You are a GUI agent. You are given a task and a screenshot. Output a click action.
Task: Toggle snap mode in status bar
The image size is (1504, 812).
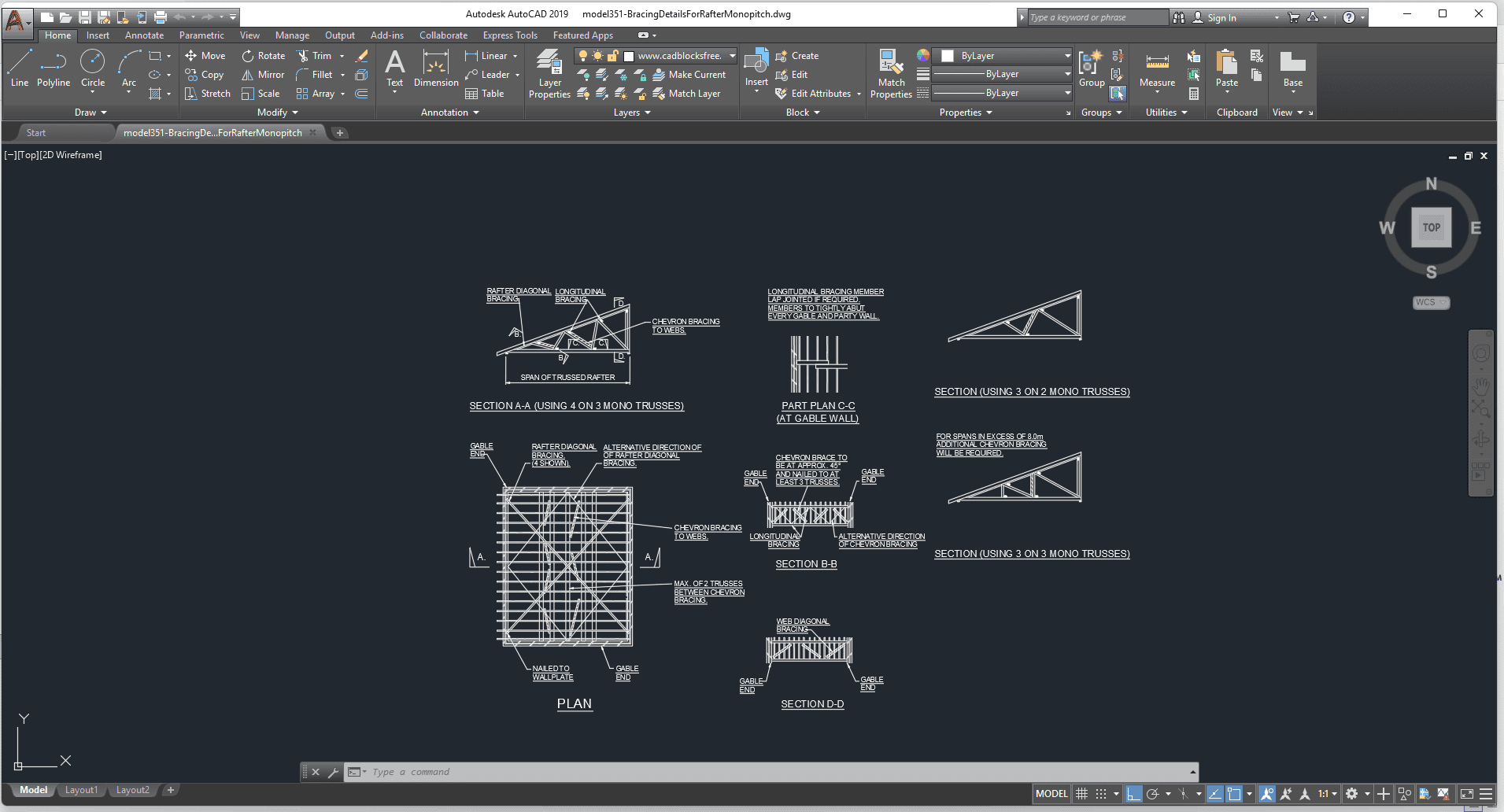pos(1101,794)
